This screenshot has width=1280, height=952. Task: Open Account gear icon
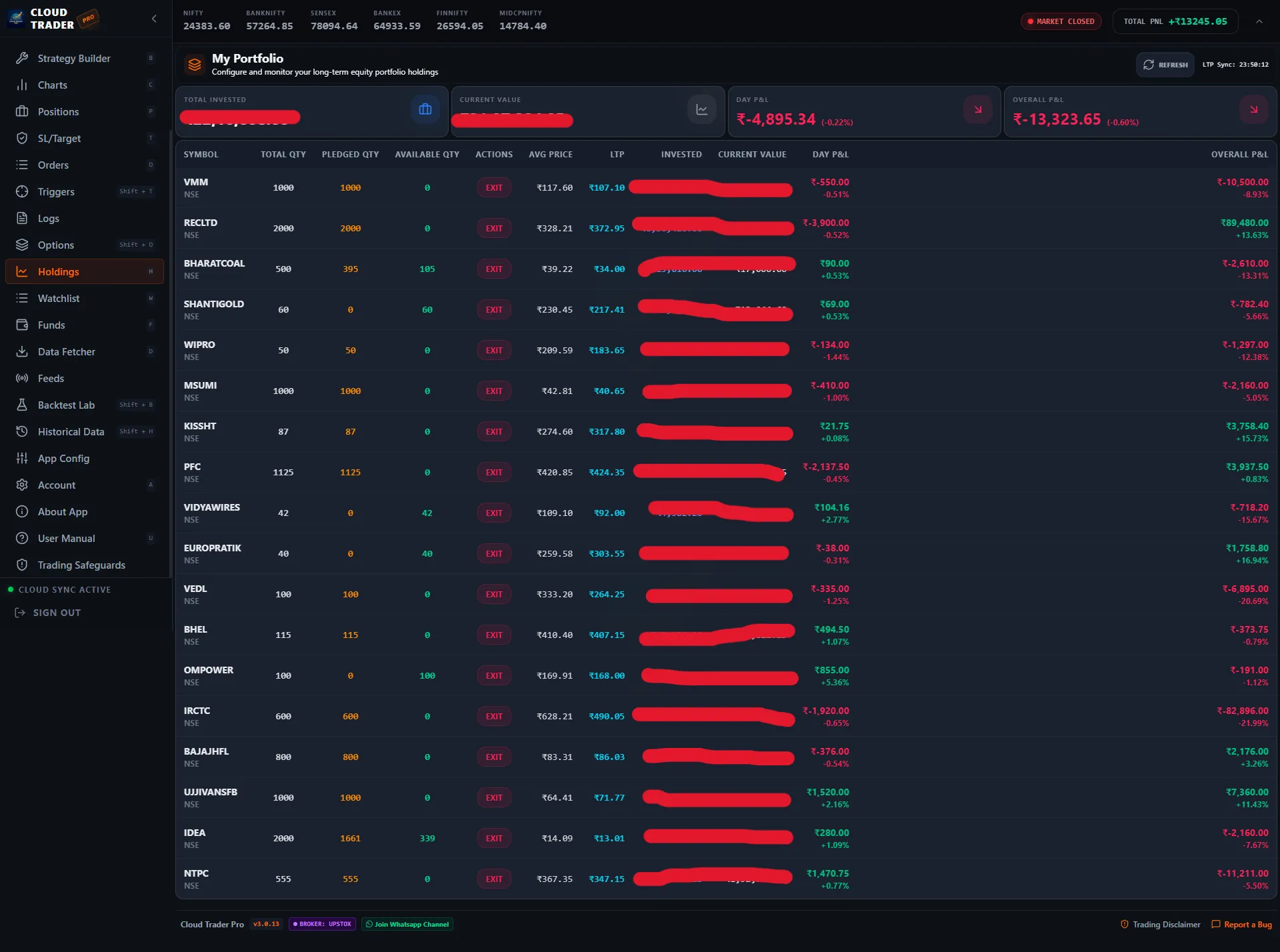tap(22, 485)
